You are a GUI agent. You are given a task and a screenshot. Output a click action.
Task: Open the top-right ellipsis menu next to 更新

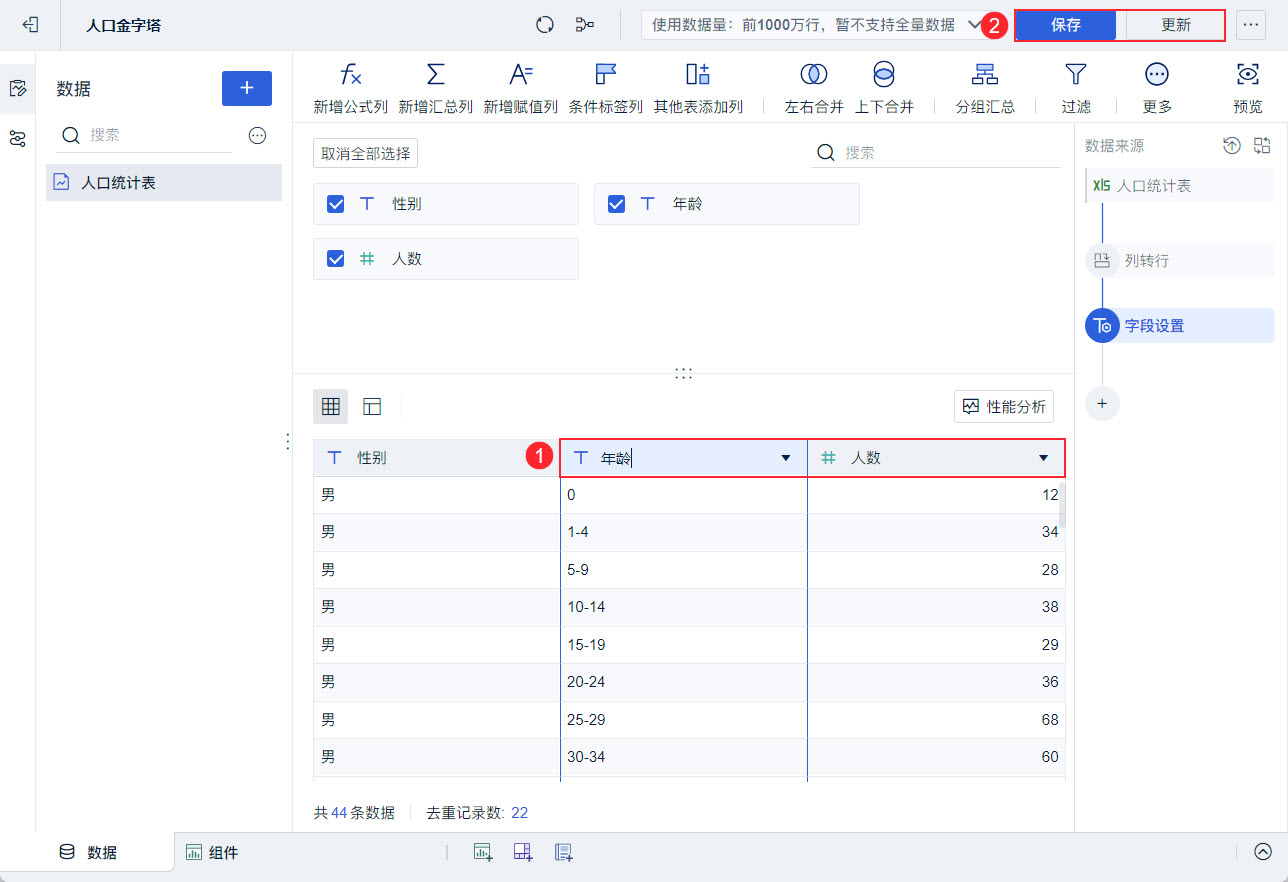coord(1251,25)
